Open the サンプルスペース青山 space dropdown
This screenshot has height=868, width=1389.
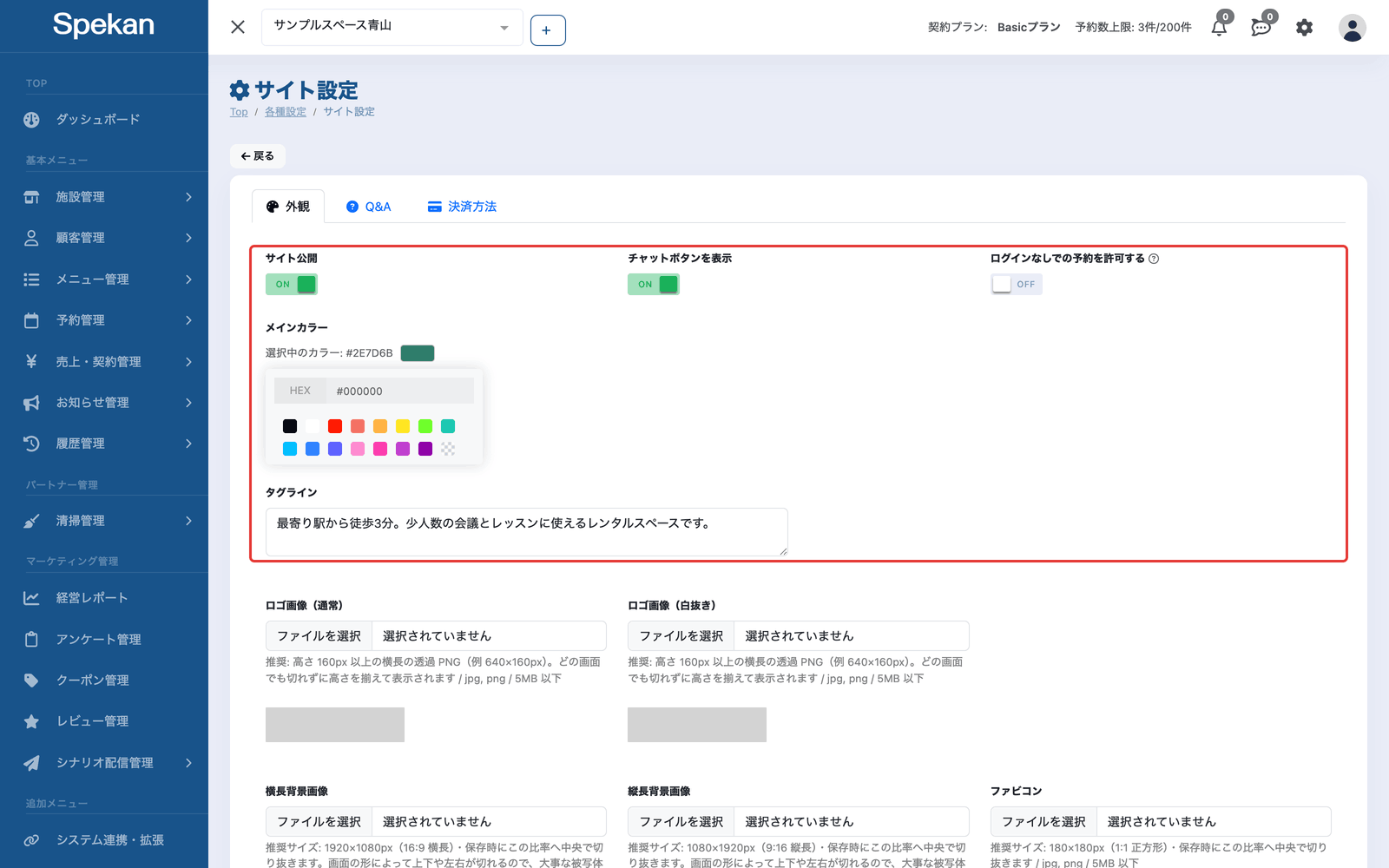point(392,27)
